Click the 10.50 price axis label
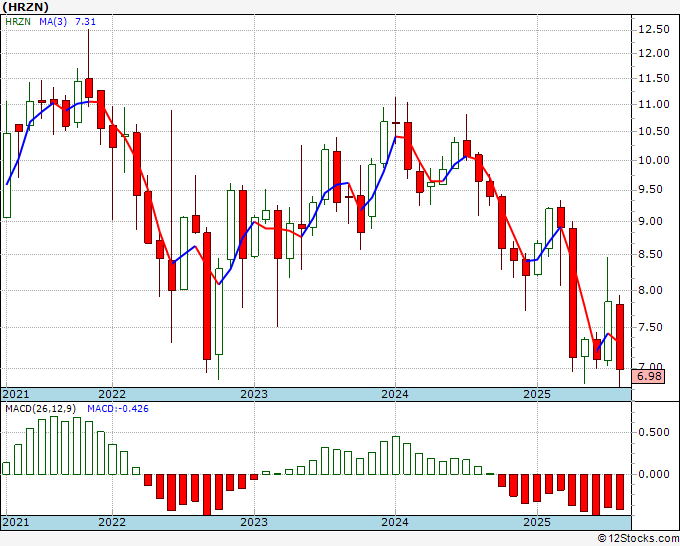680x546 pixels. pos(654,131)
